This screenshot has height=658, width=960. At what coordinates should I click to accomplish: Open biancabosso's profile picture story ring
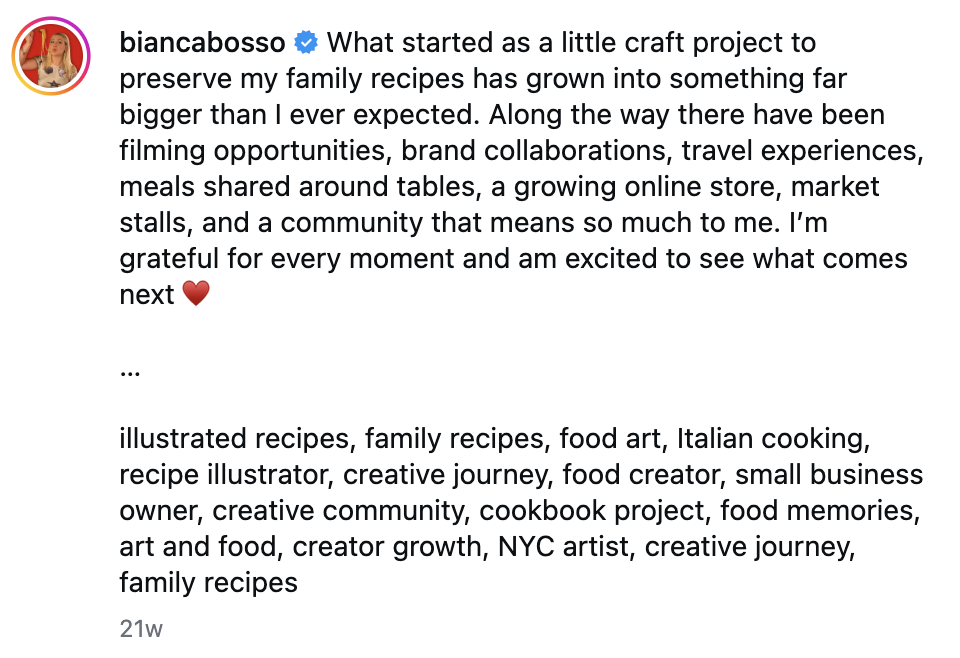tap(51, 56)
